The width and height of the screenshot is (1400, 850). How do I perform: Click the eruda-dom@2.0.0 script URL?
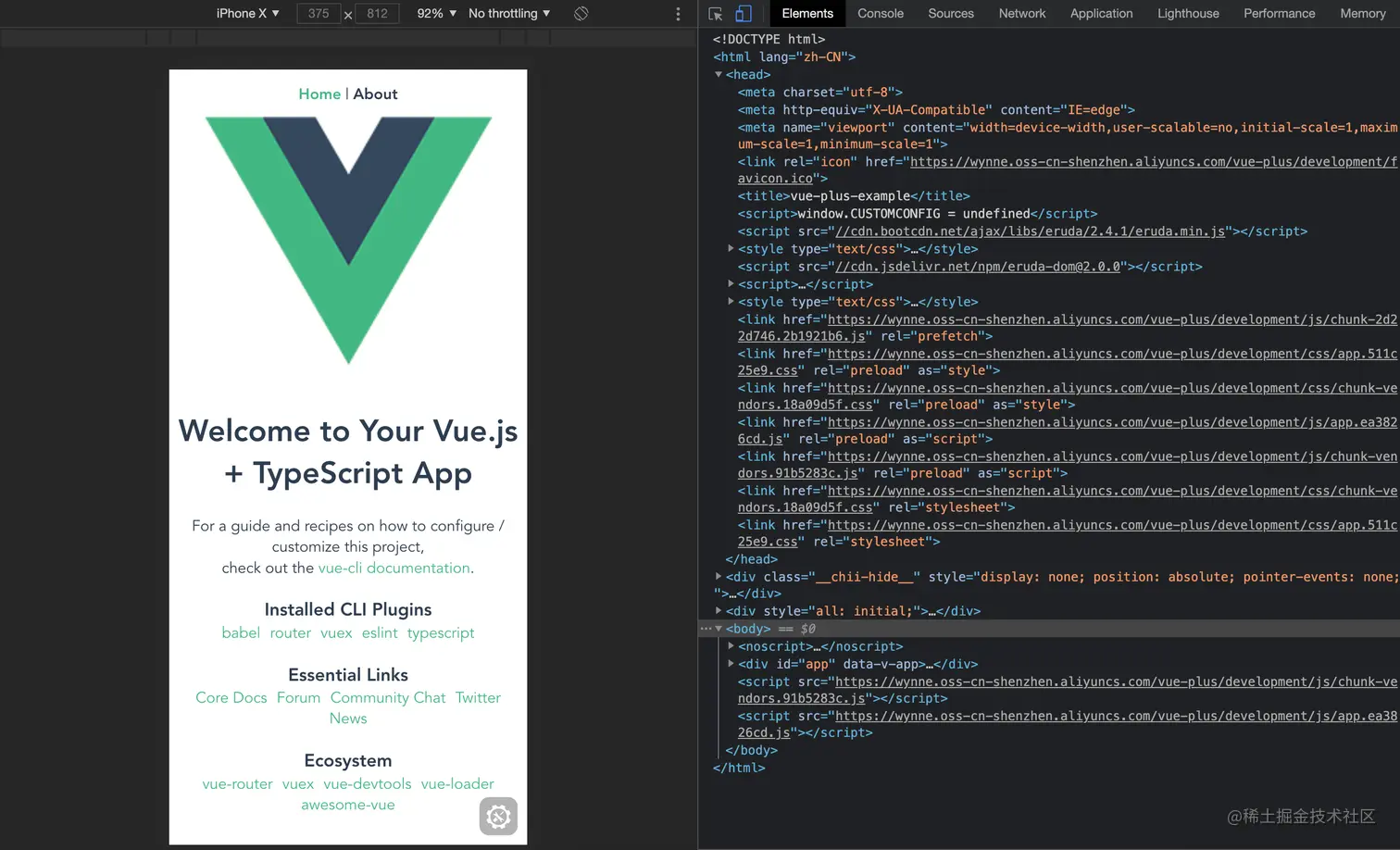978,267
